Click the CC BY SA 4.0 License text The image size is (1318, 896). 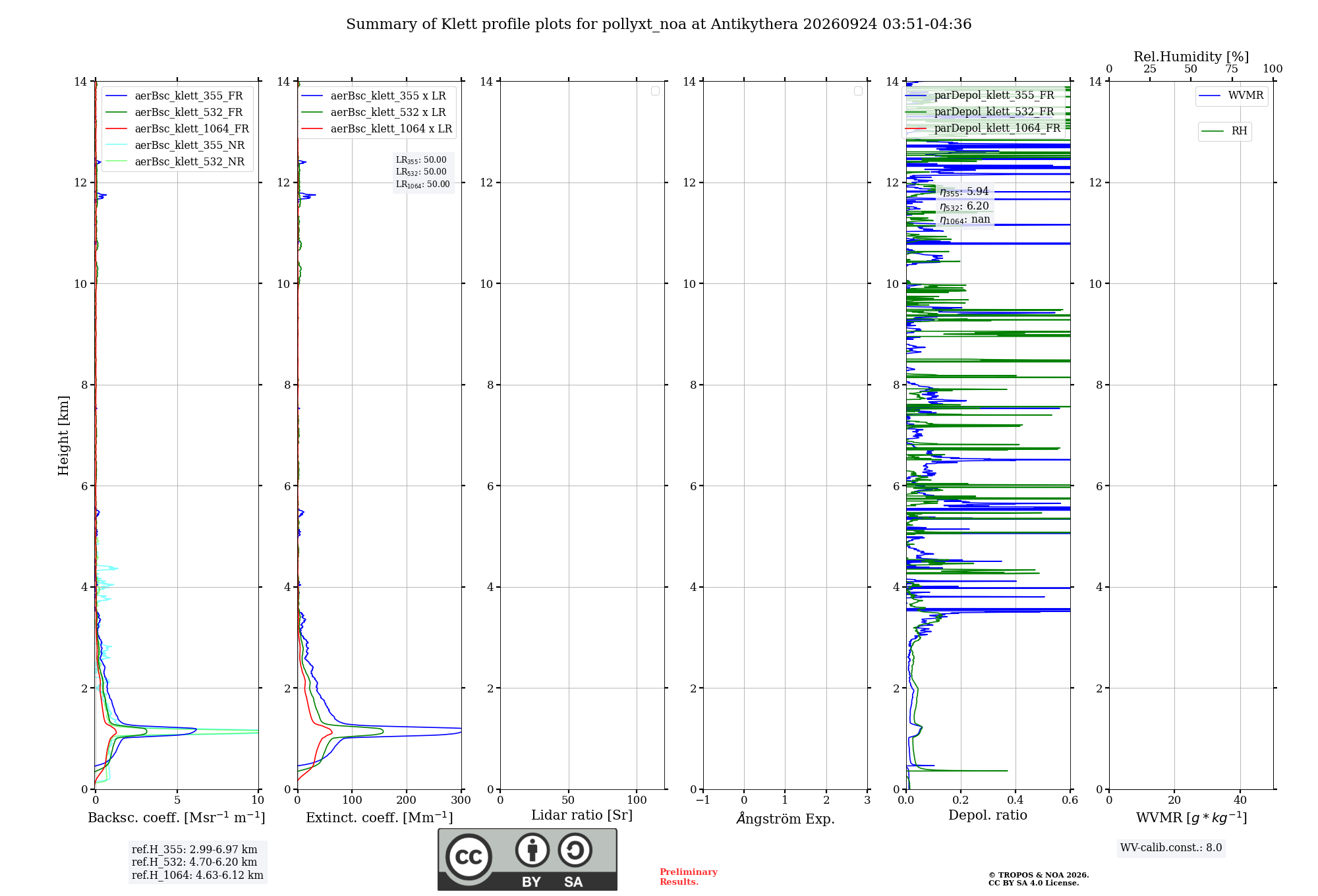[x=1033, y=883]
